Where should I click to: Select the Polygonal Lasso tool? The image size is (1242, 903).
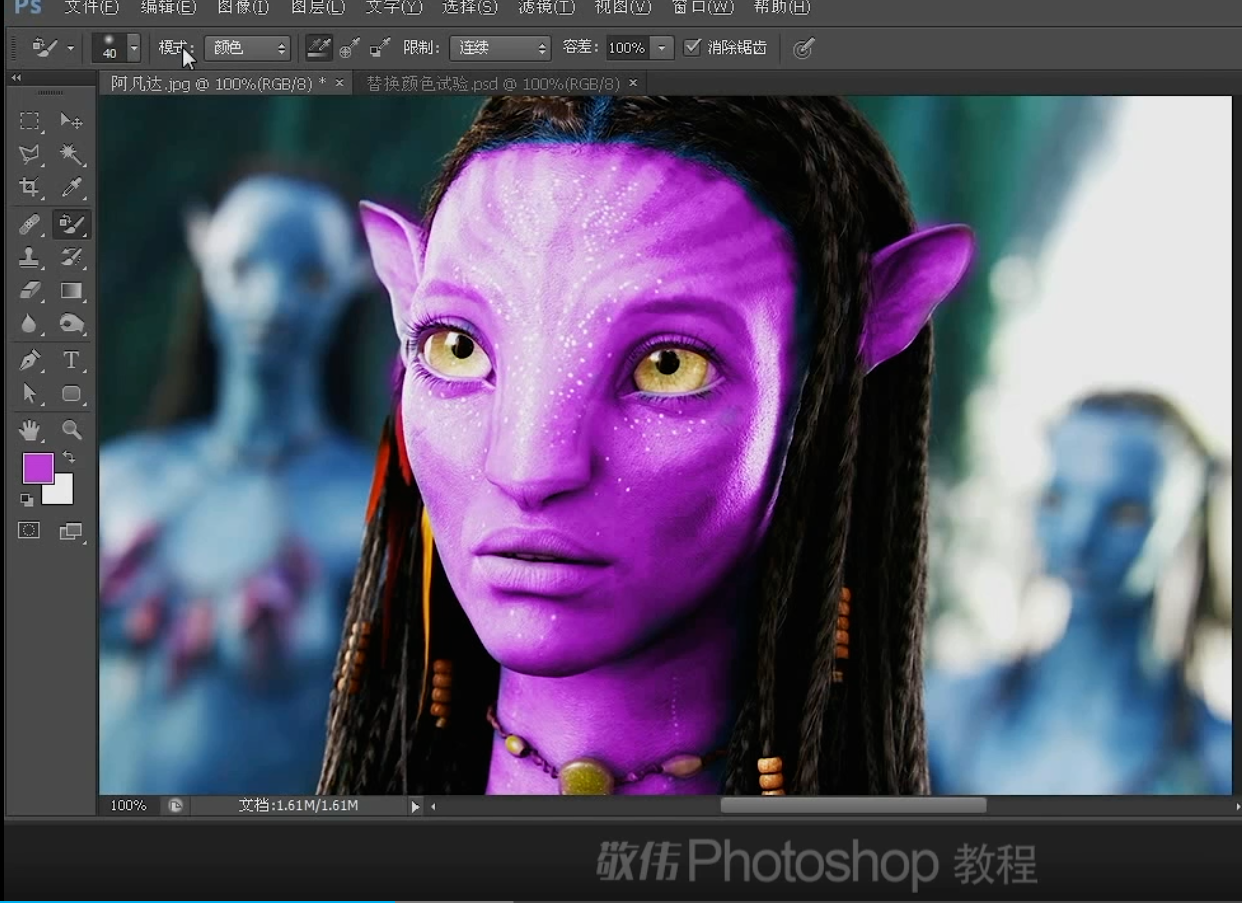coord(30,154)
